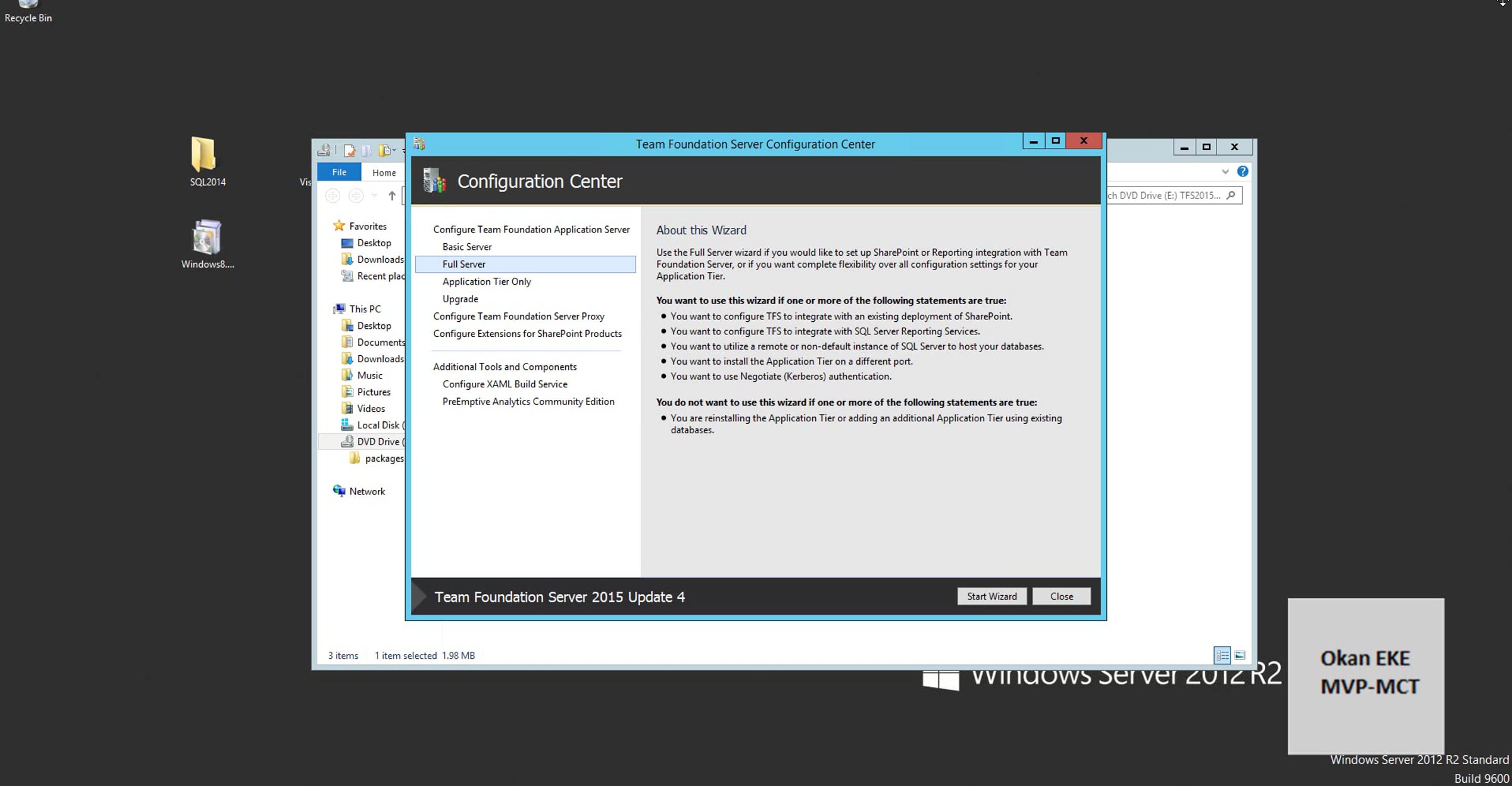Click Properties icon in Explorer quick access toolbar

[x=349, y=150]
